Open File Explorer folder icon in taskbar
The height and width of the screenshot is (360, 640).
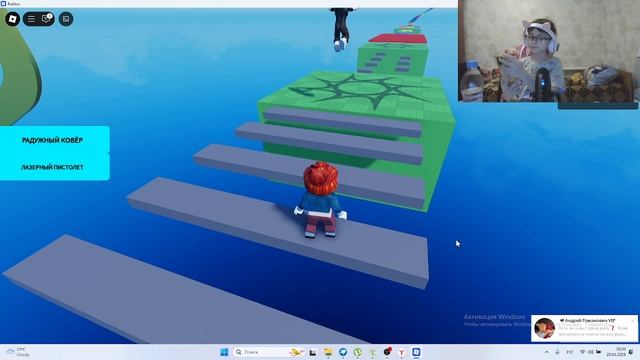pyautogui.click(x=328, y=352)
